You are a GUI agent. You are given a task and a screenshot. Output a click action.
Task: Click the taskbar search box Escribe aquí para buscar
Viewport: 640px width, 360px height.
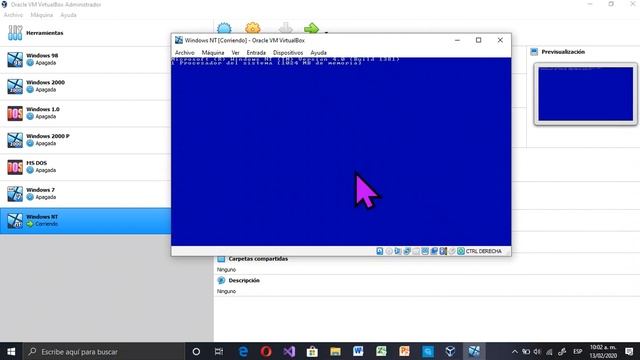coord(104,351)
